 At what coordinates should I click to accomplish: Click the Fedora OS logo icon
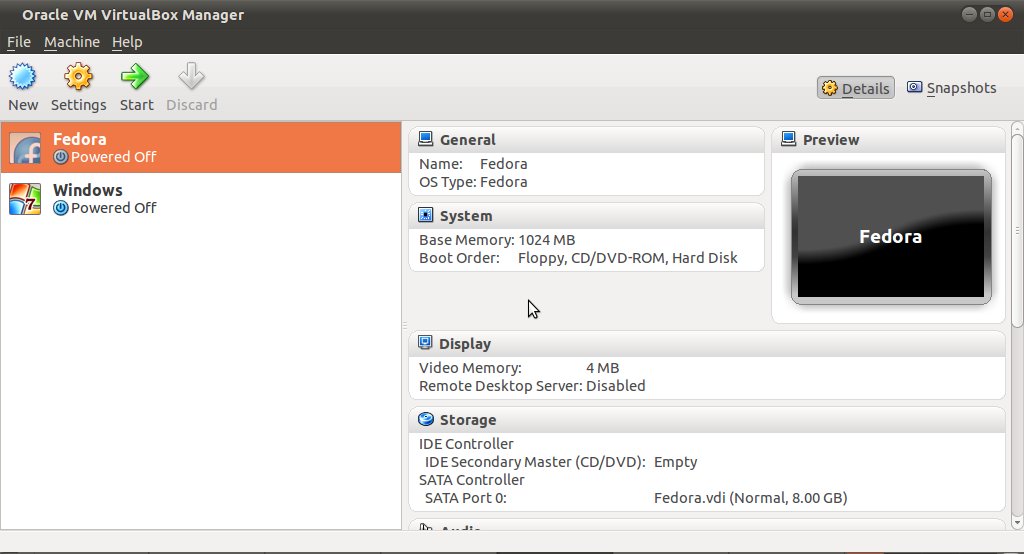(25, 148)
